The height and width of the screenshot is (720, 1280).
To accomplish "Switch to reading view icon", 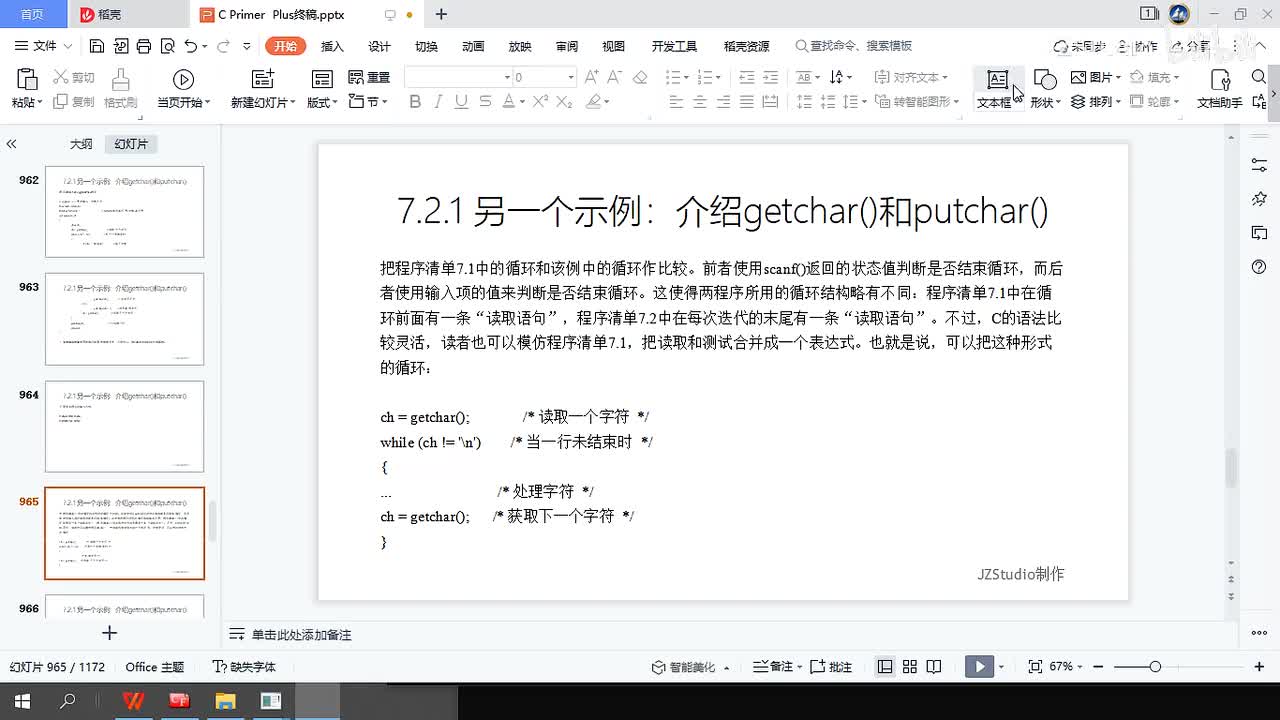I will [x=933, y=666].
